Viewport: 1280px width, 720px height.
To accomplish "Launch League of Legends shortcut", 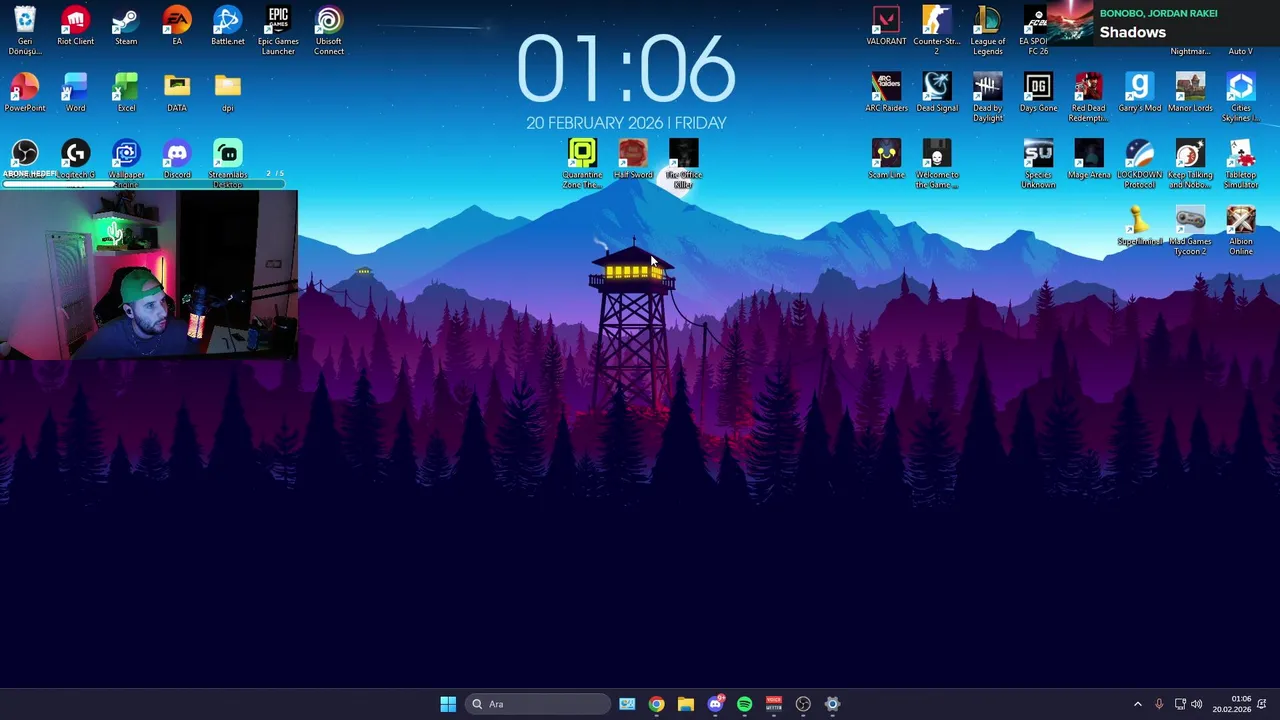I will click(x=988, y=30).
